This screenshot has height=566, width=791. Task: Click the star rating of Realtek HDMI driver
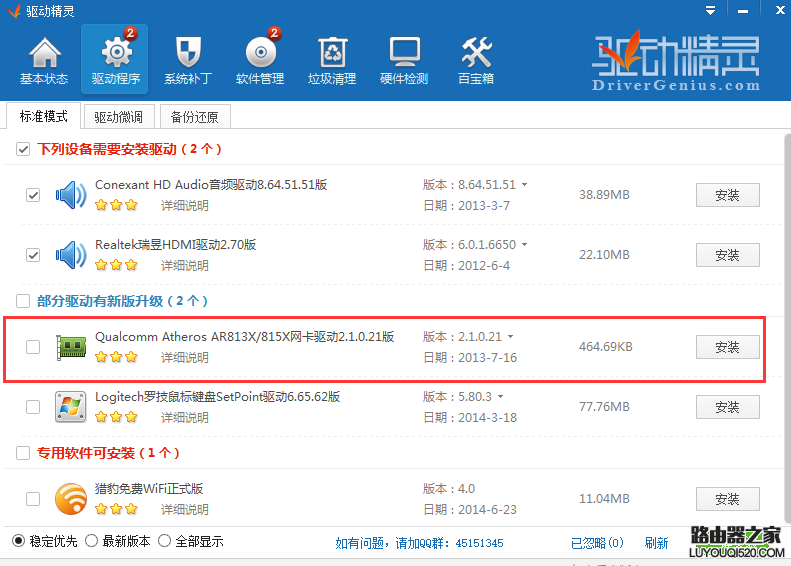tap(117, 265)
